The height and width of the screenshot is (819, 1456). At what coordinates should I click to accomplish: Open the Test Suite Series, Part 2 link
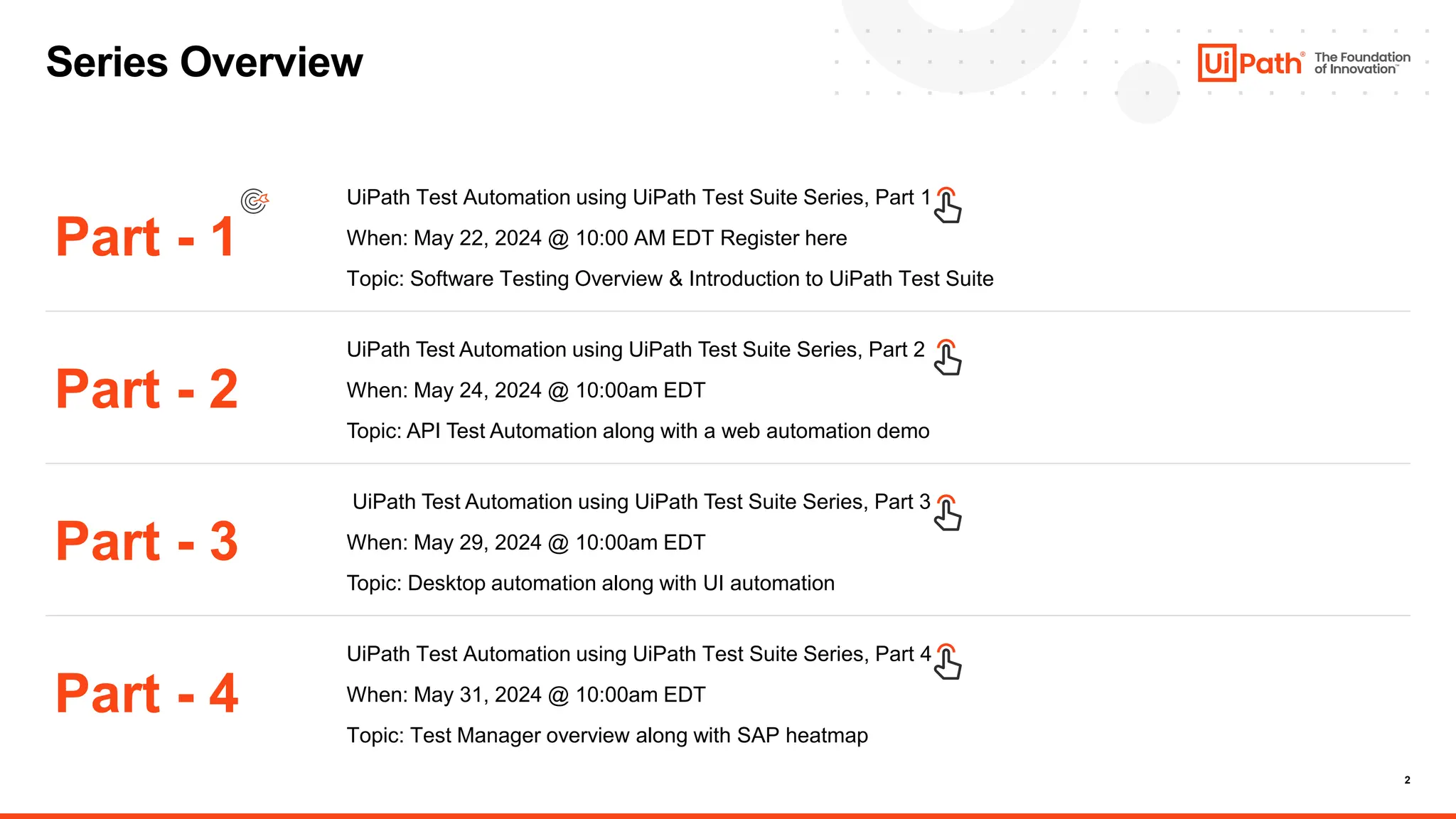click(x=635, y=350)
